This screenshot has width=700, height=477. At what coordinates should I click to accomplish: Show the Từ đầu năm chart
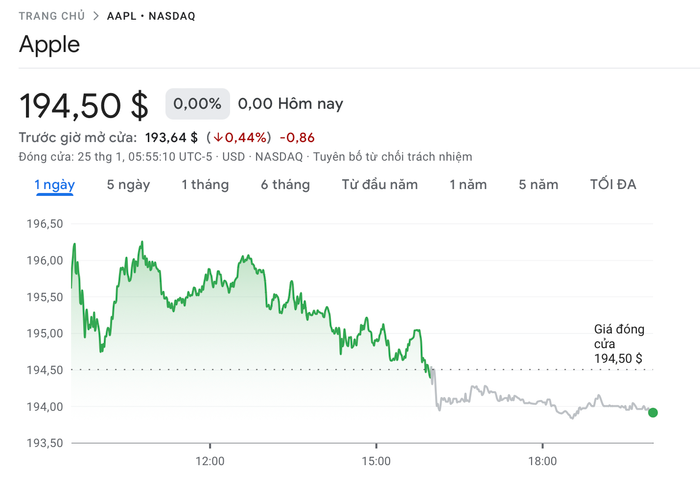coord(379,184)
